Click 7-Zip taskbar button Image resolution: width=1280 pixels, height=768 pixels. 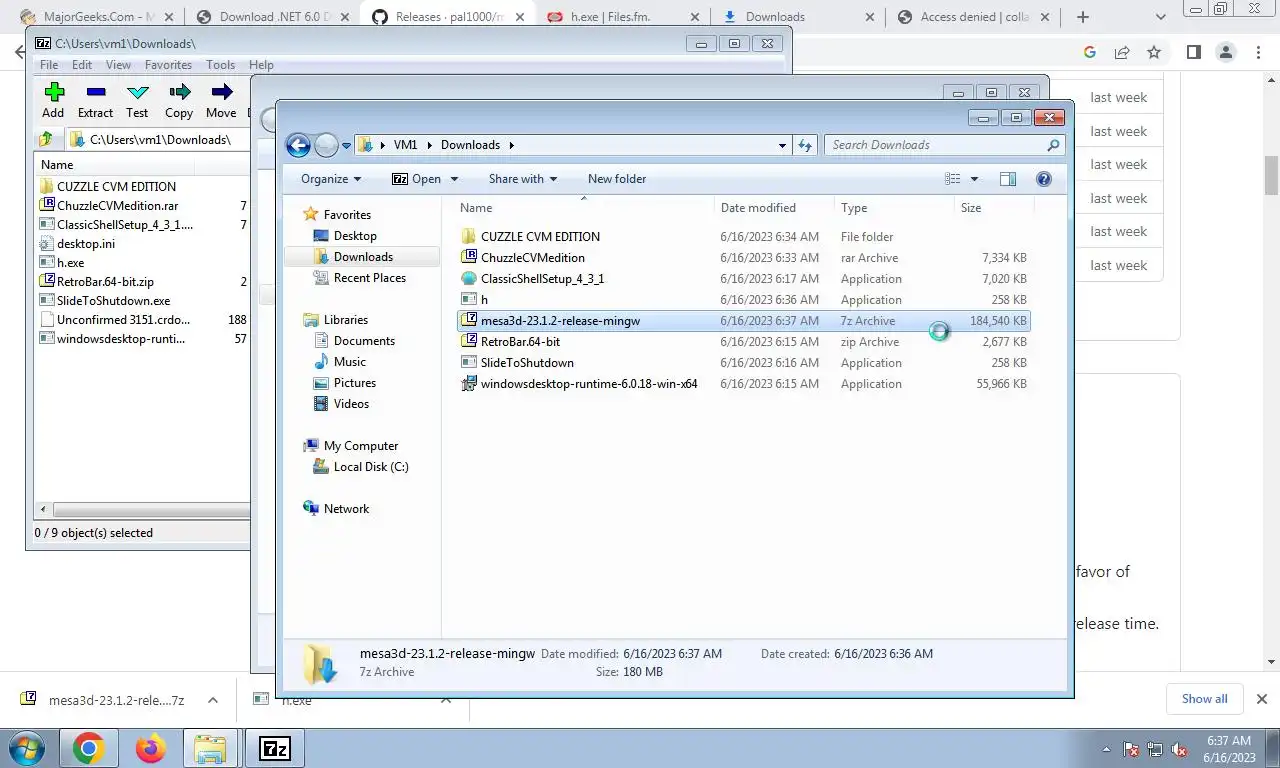point(274,748)
